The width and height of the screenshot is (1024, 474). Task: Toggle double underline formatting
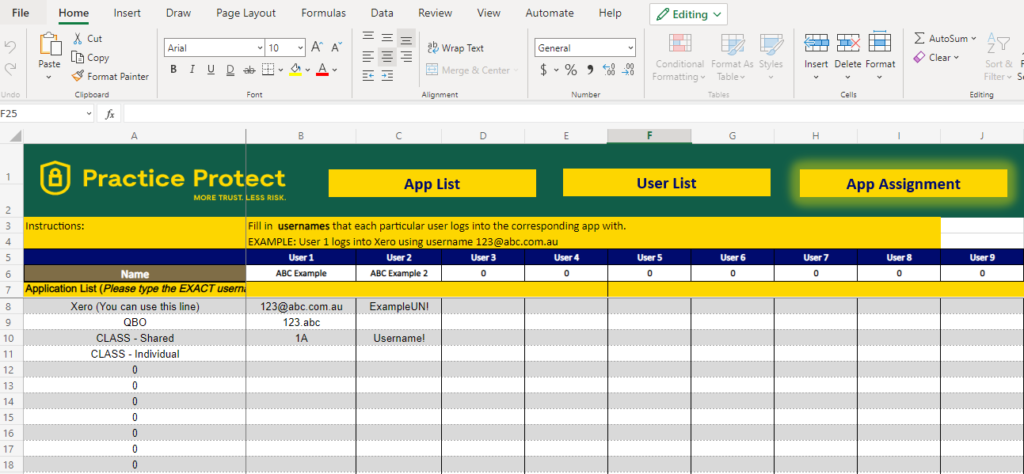[230, 70]
